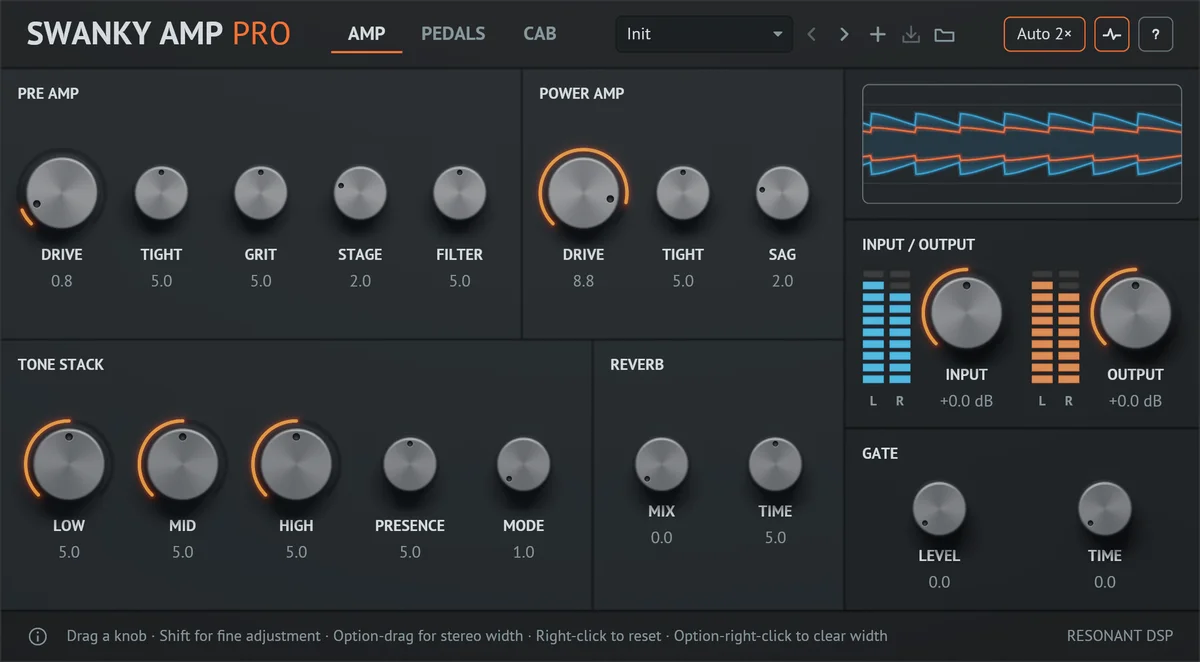Click the SAG value 2.0
The height and width of the screenshot is (662, 1200).
click(782, 281)
